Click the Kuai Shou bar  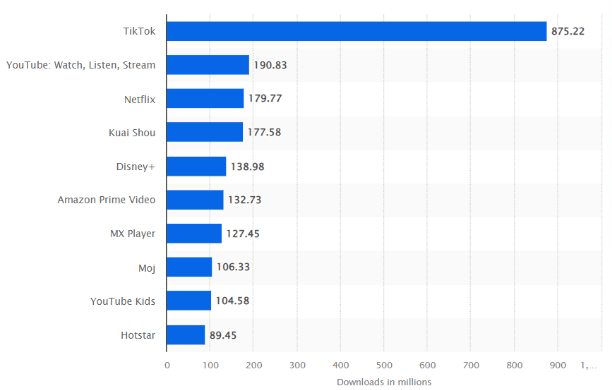[x=205, y=132]
